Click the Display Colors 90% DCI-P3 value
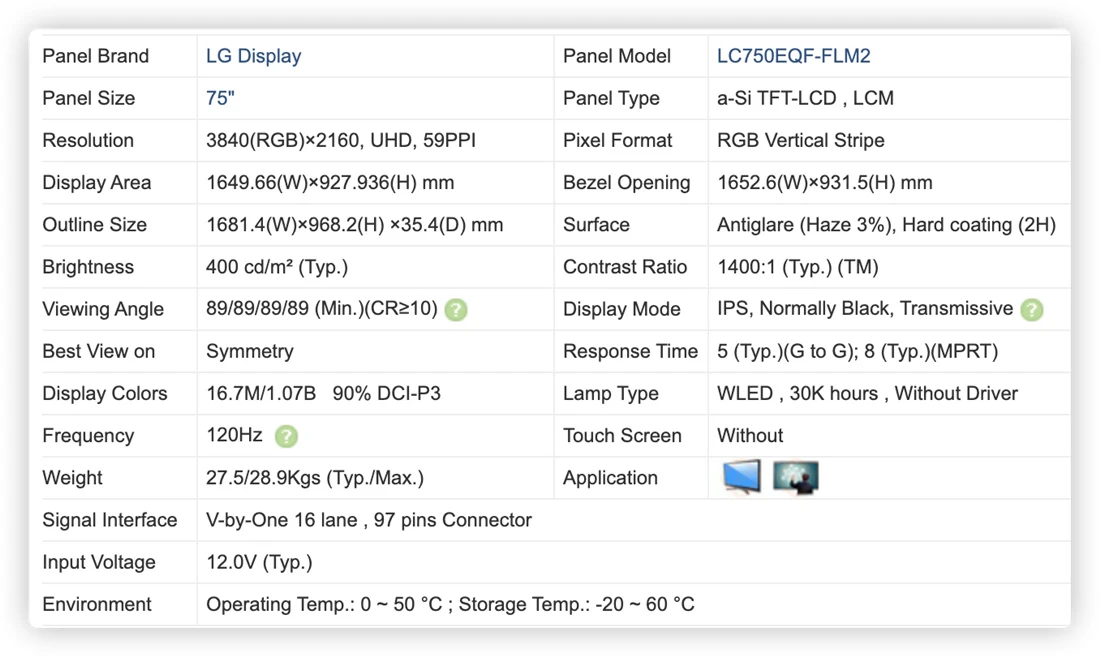This screenshot has height=657, width=1100. click(x=387, y=393)
